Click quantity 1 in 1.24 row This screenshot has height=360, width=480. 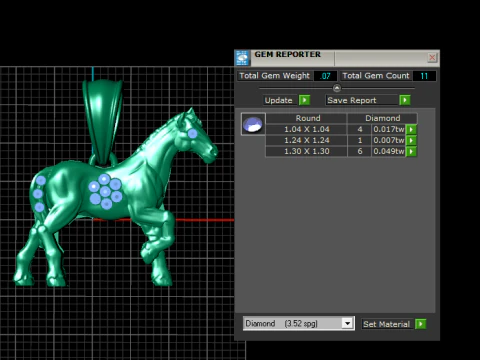coord(360,140)
